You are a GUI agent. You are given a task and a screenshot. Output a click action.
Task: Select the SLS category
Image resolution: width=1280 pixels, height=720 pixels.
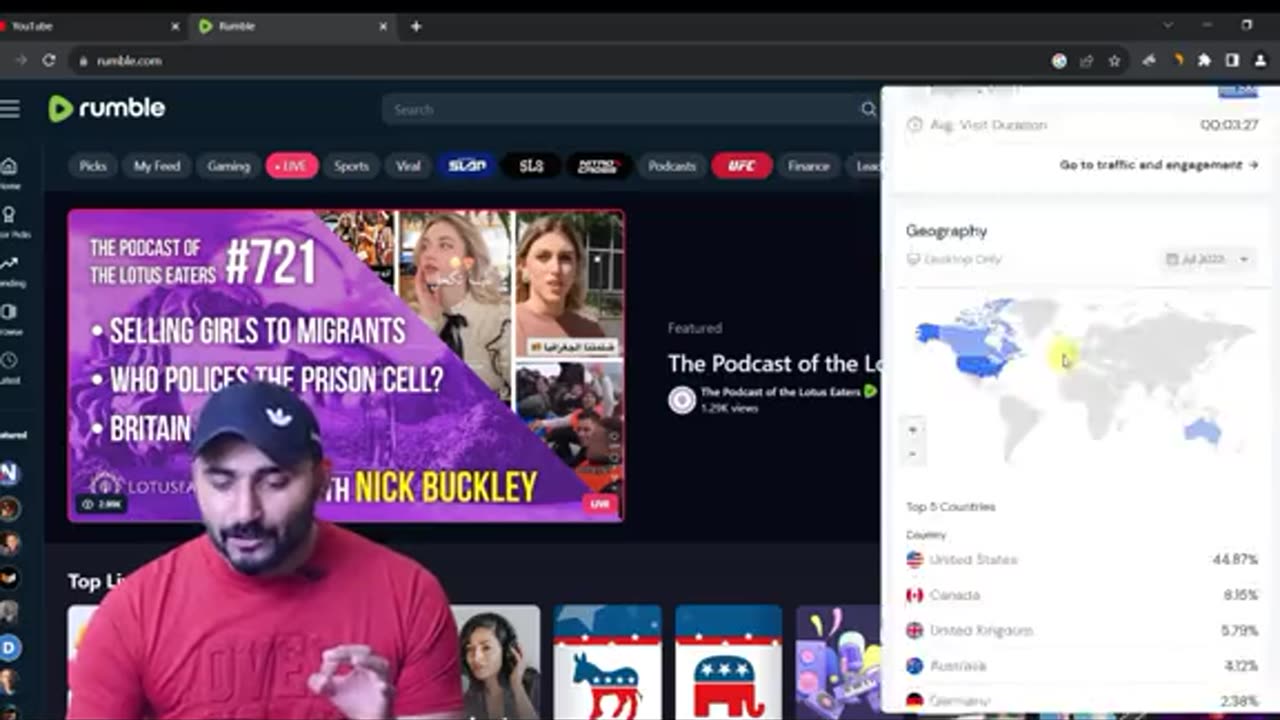[x=531, y=166]
